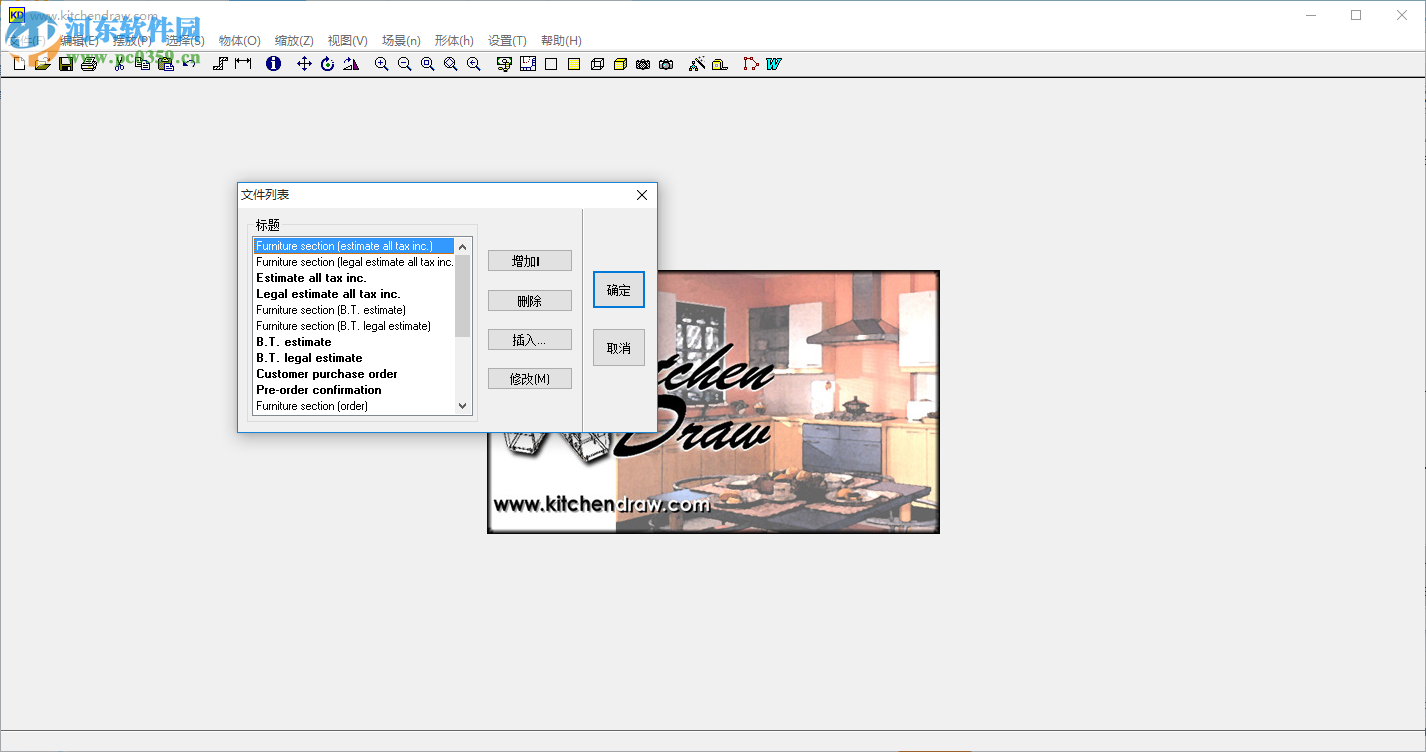Open the blue information icon
This screenshot has height=752, width=1426.
click(x=273, y=64)
